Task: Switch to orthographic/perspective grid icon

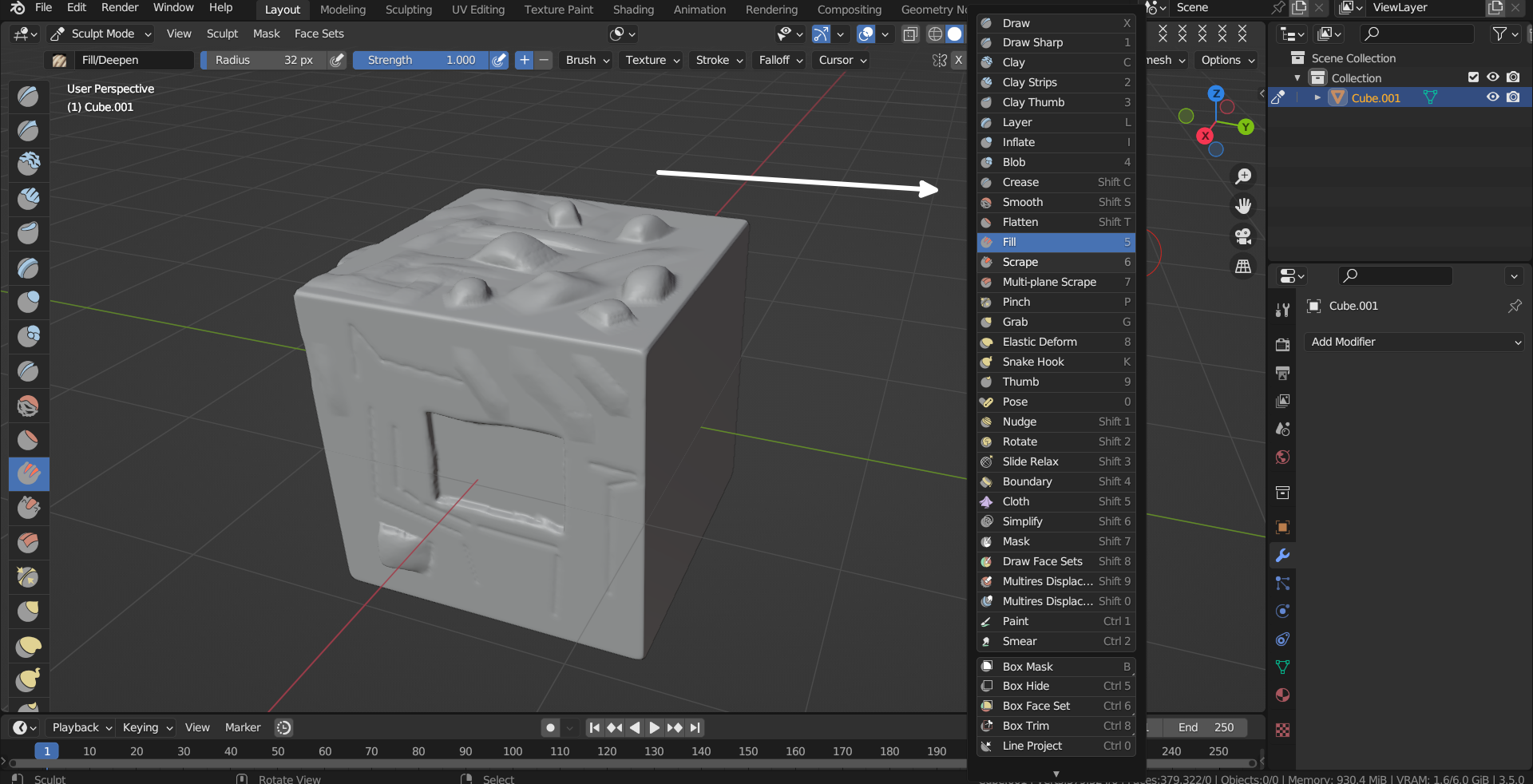Action: (x=1243, y=267)
